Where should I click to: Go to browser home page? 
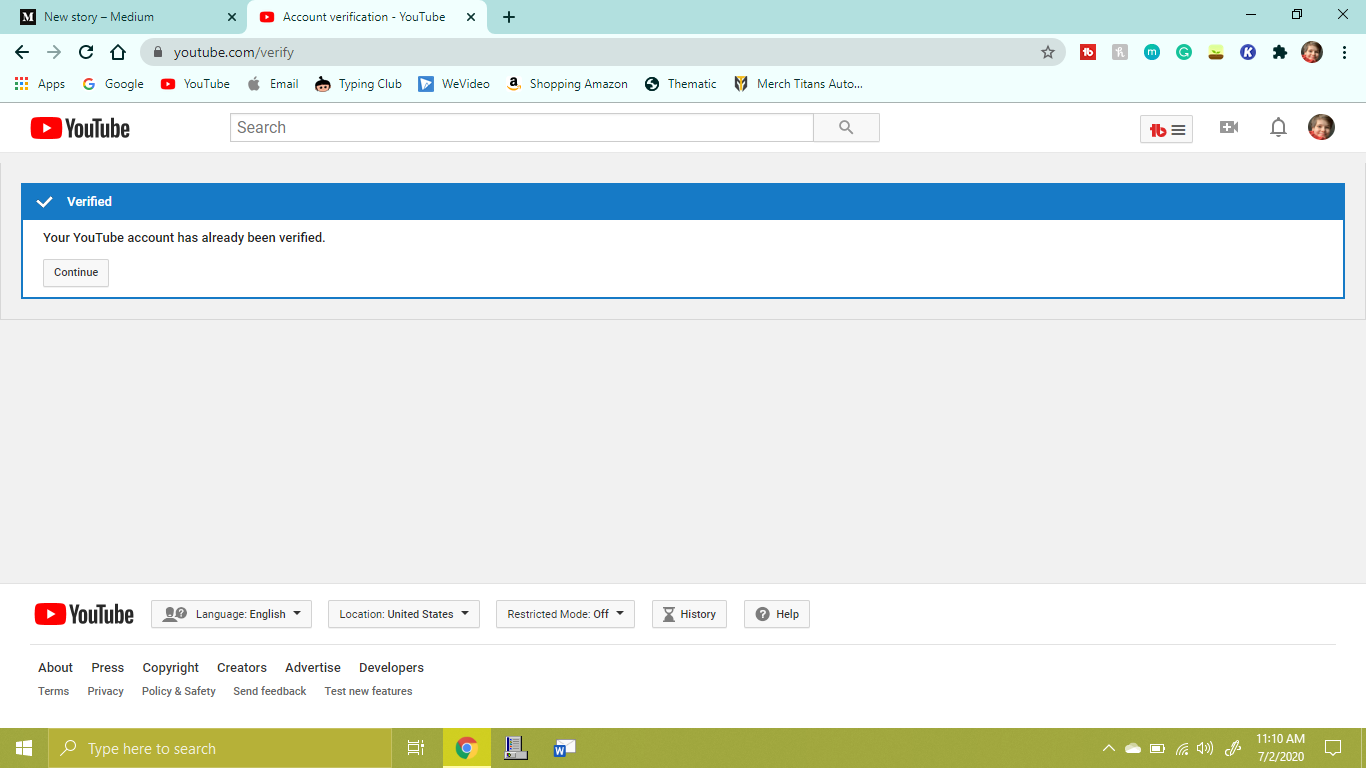[118, 52]
